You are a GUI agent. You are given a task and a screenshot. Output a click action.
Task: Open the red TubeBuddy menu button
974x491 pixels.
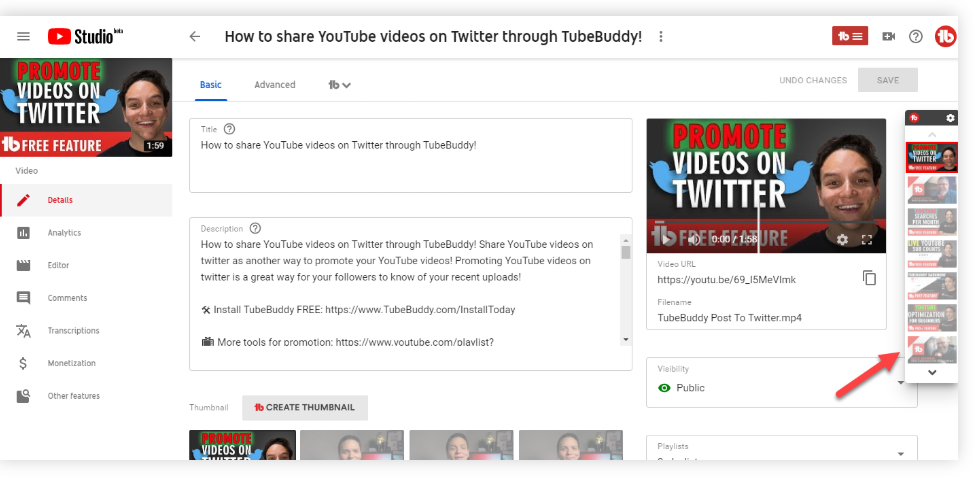850,36
